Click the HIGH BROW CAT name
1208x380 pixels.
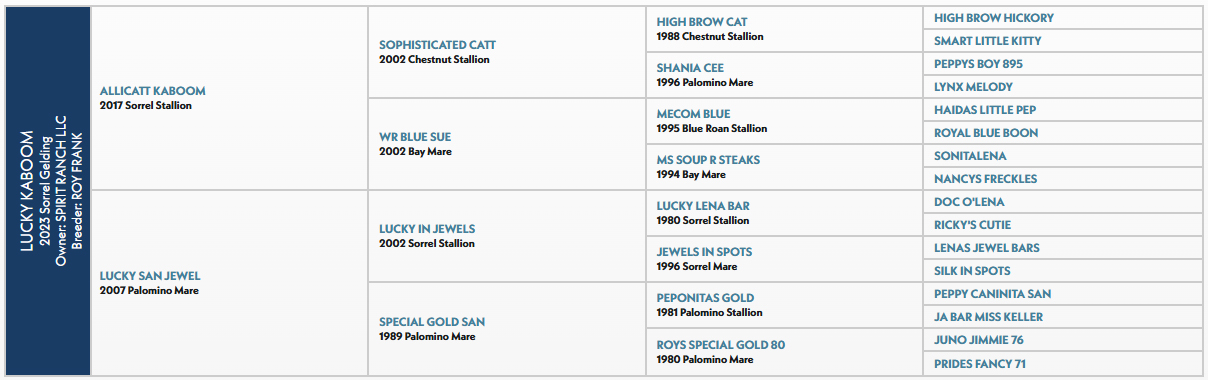702,22
